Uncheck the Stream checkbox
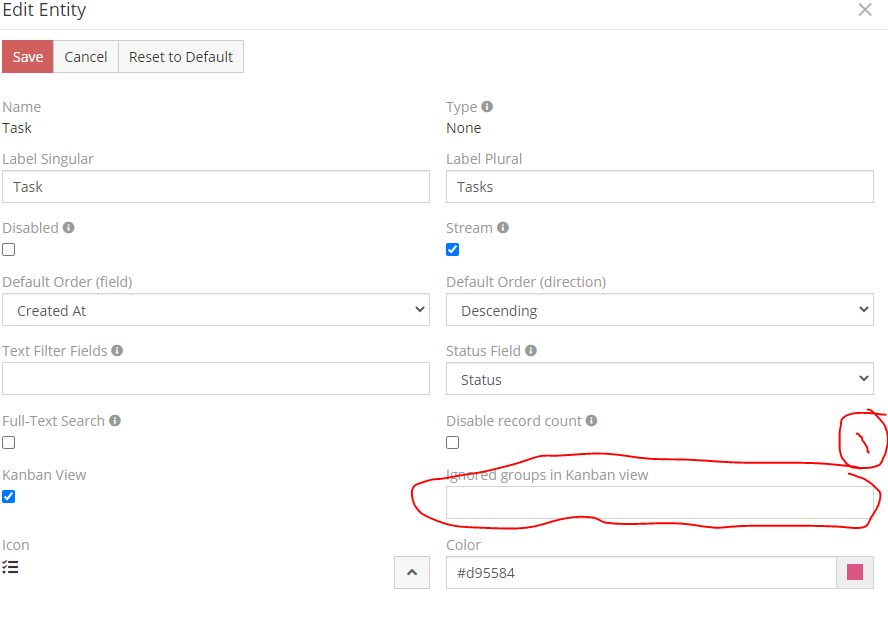Screen dimensions: 888x632 click(x=453, y=250)
